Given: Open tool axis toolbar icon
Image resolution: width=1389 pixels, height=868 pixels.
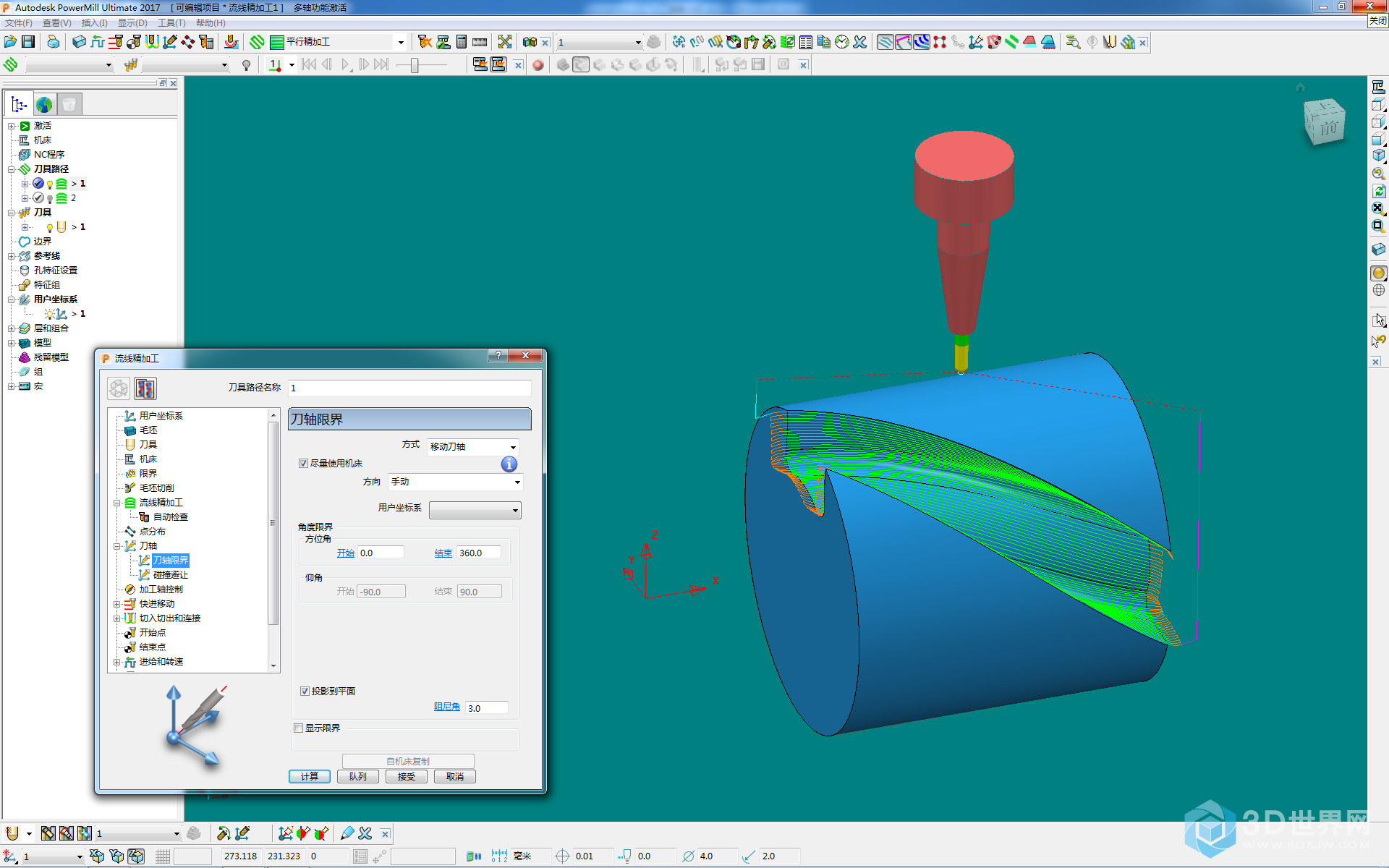Looking at the screenshot, I should (170, 42).
